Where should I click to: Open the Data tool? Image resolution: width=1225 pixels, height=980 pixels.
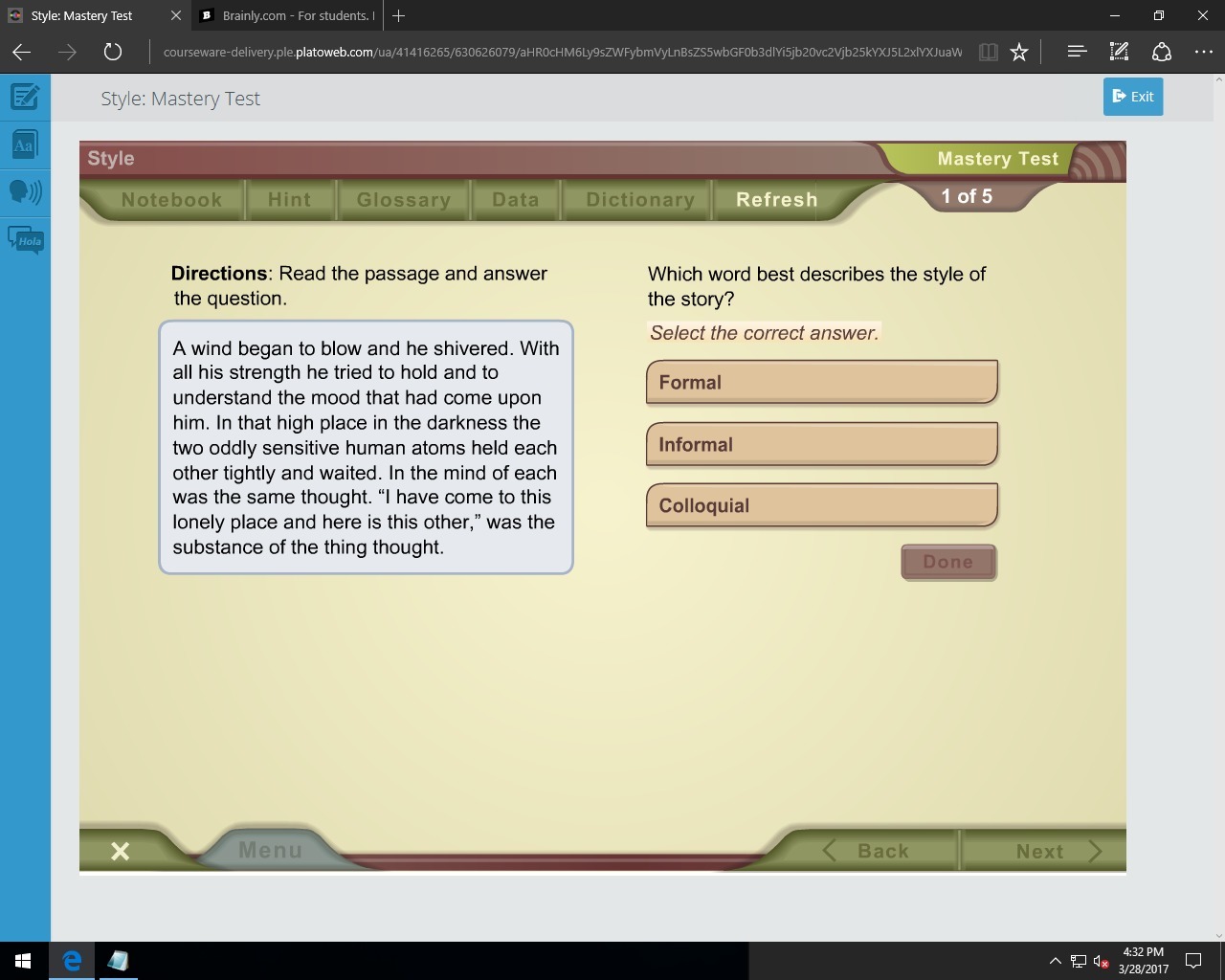pos(515,199)
